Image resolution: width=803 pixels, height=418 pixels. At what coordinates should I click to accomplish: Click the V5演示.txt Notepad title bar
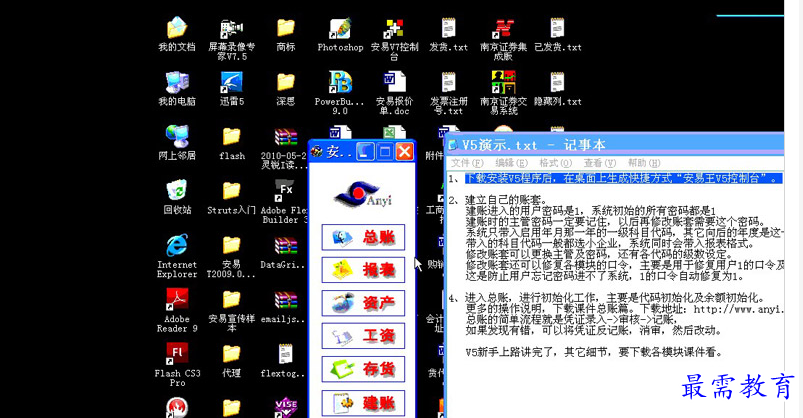point(615,145)
